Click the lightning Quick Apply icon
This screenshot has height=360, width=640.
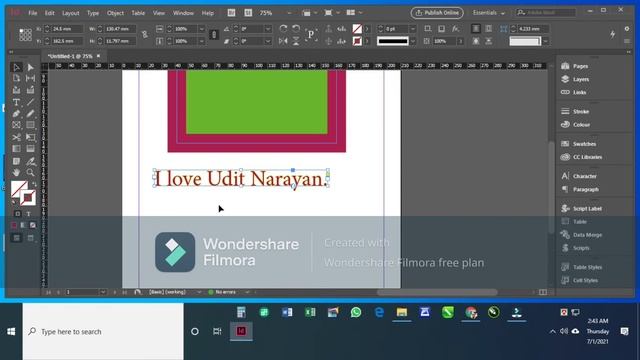click(613, 35)
